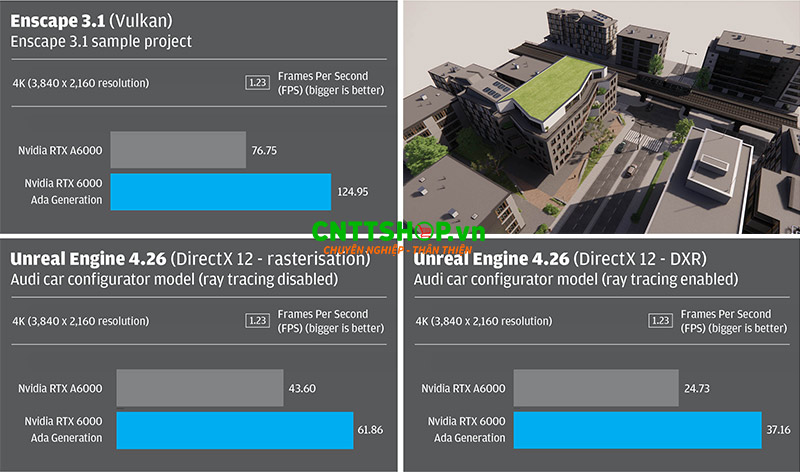Click 4K resolution label in DXR chart
This screenshot has width=800, height=472.
click(x=484, y=321)
